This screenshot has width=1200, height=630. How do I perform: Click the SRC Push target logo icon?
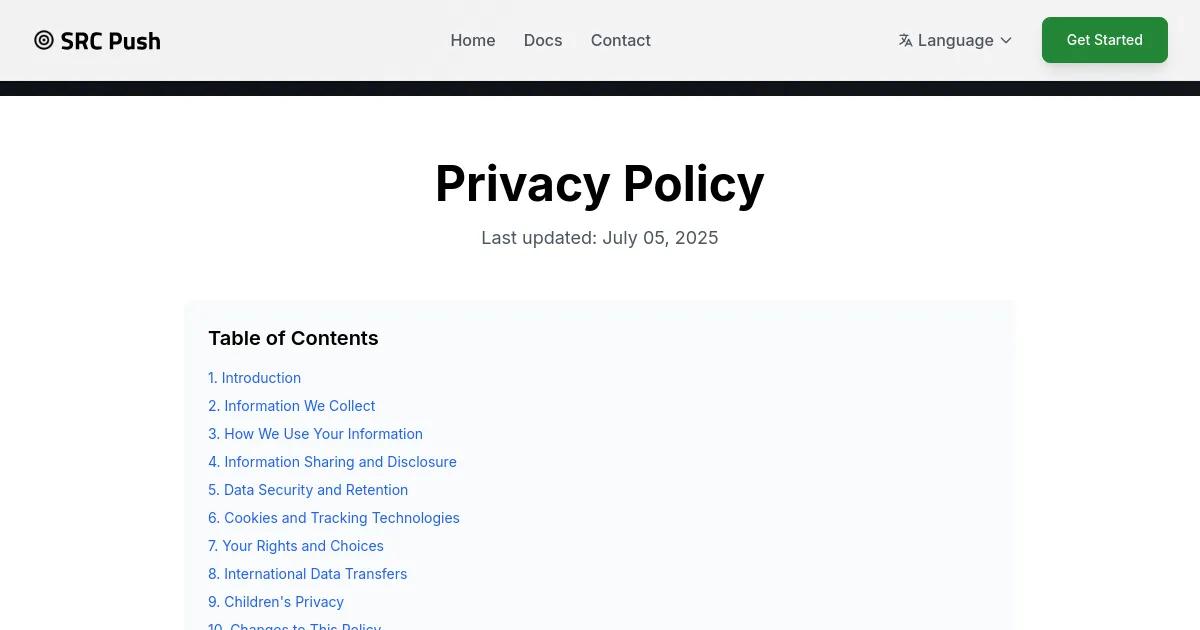pos(44,40)
